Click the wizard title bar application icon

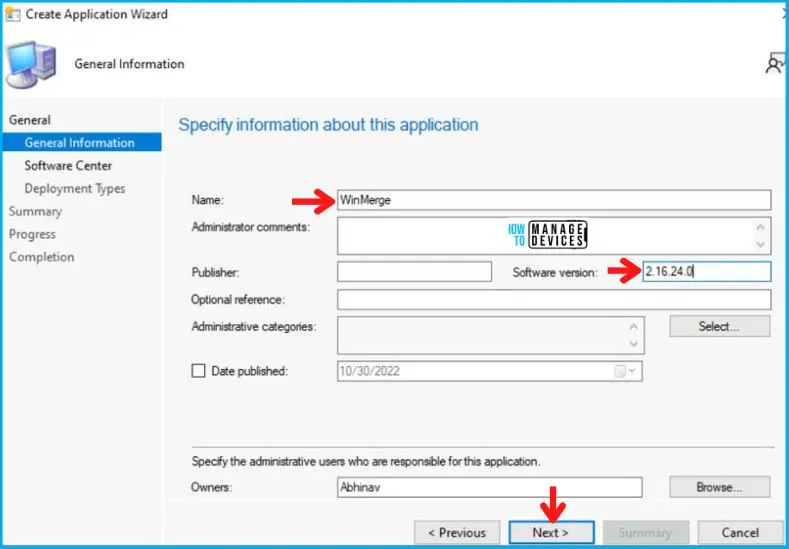pyautogui.click(x=12, y=14)
